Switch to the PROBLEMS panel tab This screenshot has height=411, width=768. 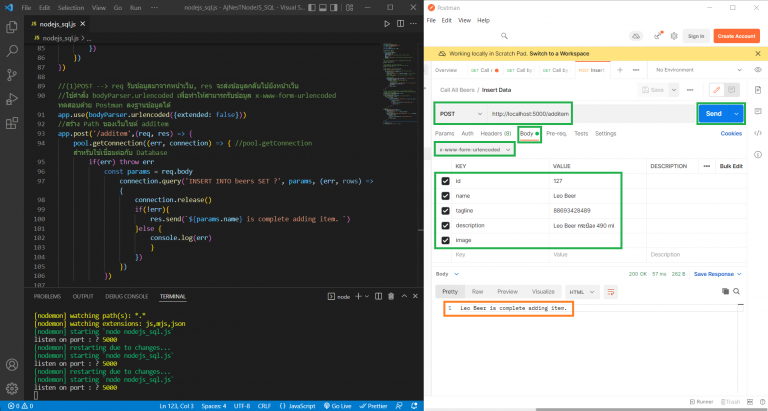coord(48,296)
